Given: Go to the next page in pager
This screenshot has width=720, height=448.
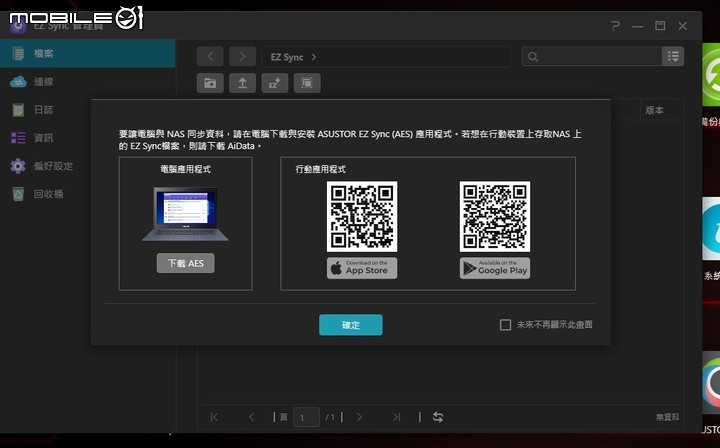Looking at the screenshot, I should tap(359, 417).
